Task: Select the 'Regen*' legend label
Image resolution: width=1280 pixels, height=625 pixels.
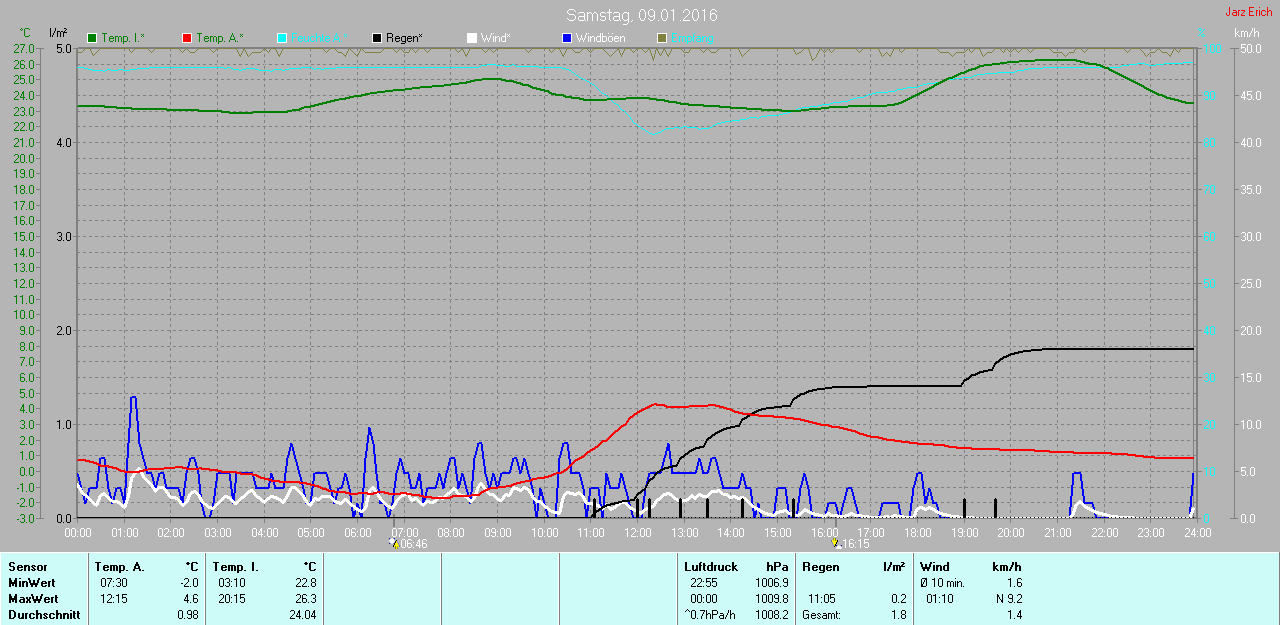Action: (x=404, y=38)
